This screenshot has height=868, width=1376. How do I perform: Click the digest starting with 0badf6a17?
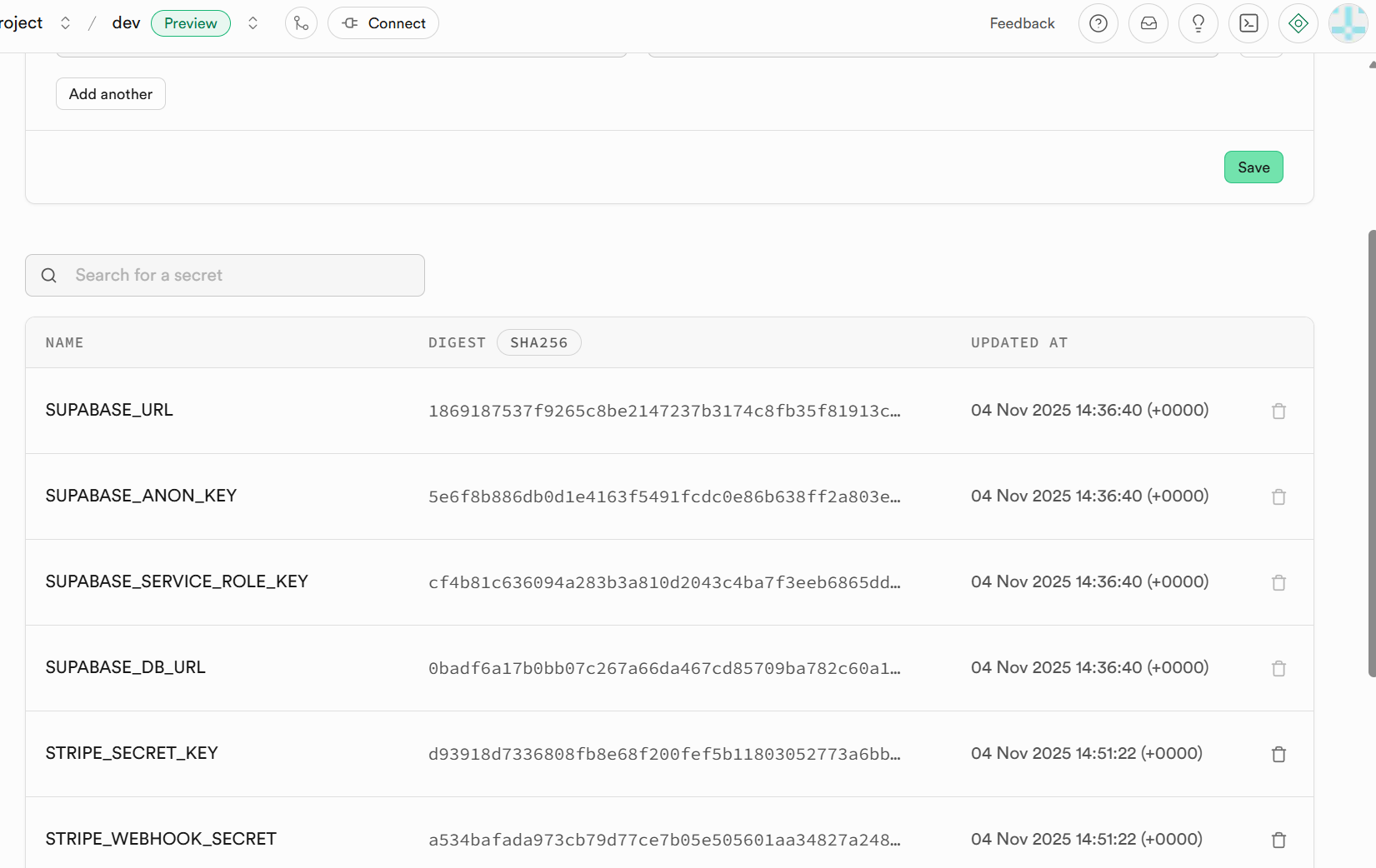coord(664,668)
